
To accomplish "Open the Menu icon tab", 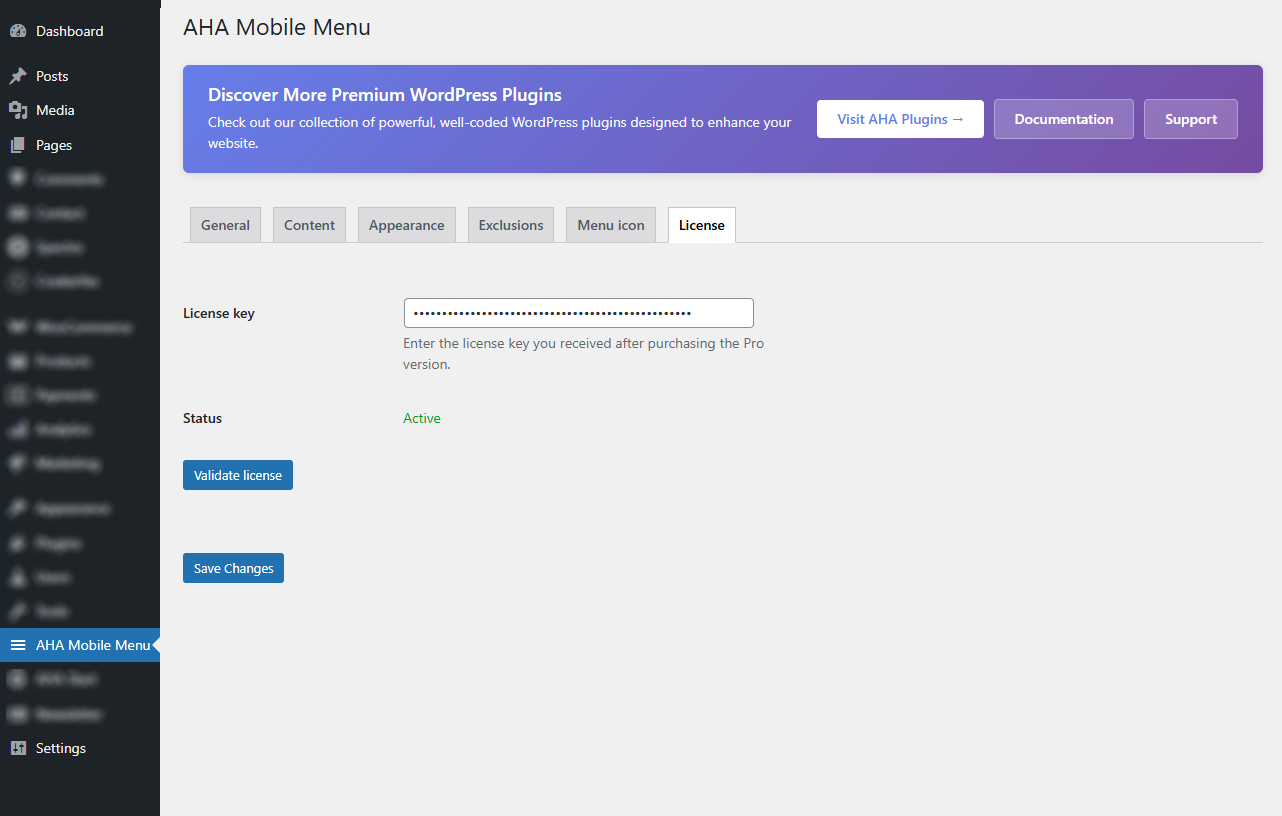I will (x=611, y=225).
